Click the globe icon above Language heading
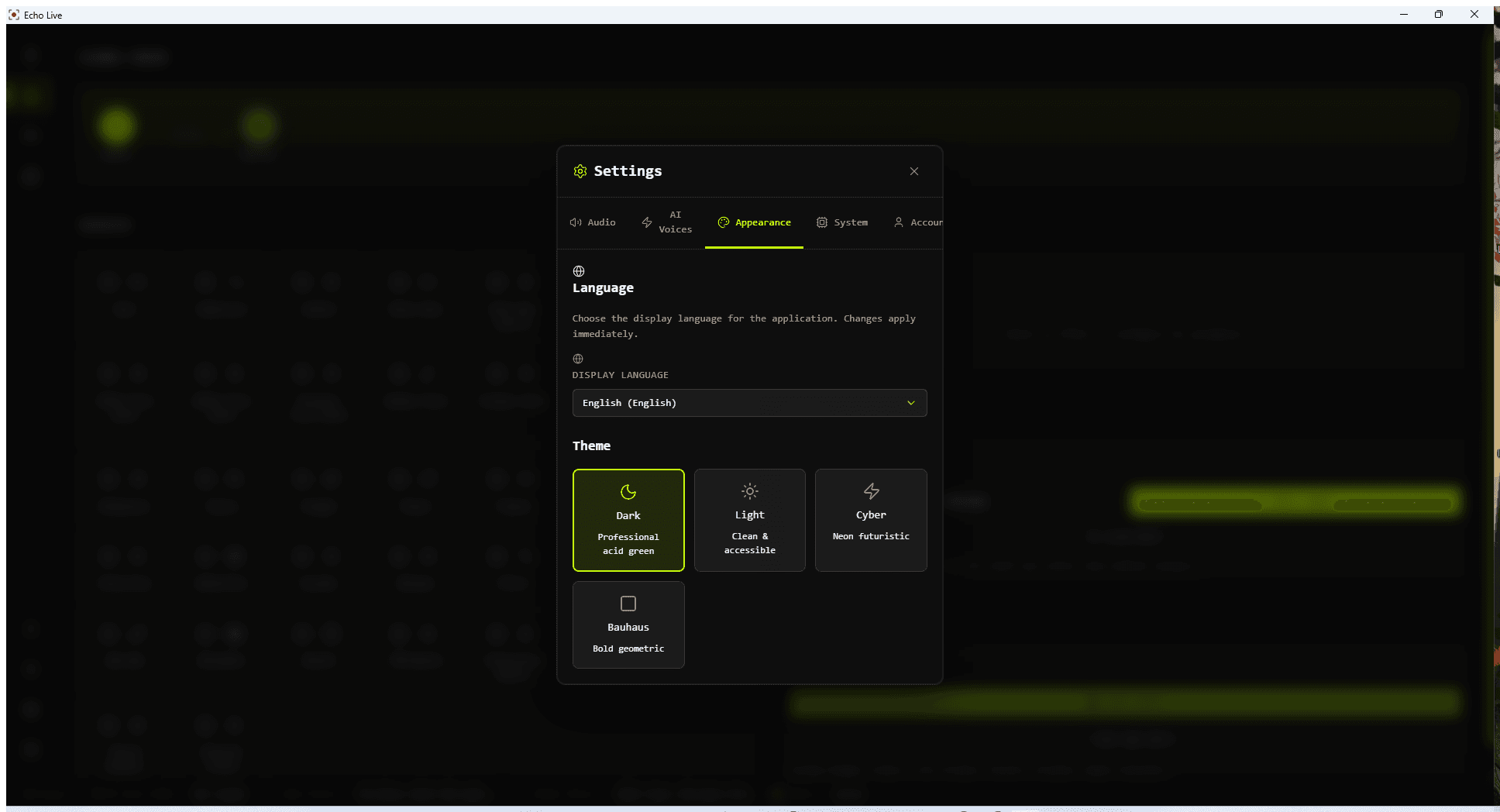 [x=579, y=271]
